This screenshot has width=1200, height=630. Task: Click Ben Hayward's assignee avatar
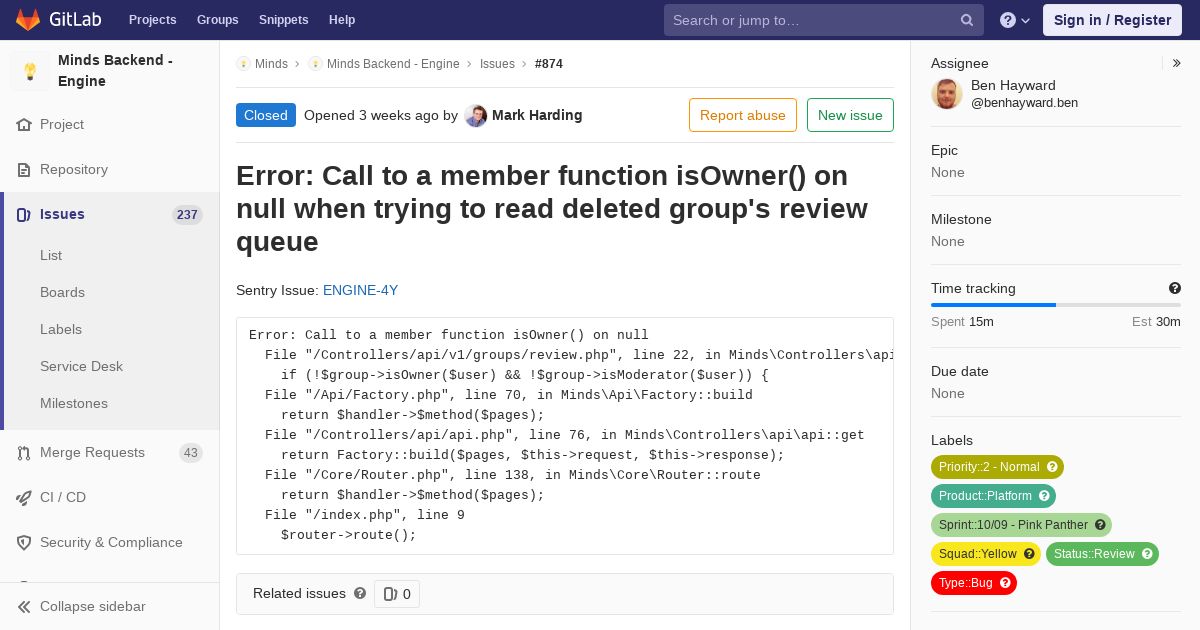click(947, 94)
